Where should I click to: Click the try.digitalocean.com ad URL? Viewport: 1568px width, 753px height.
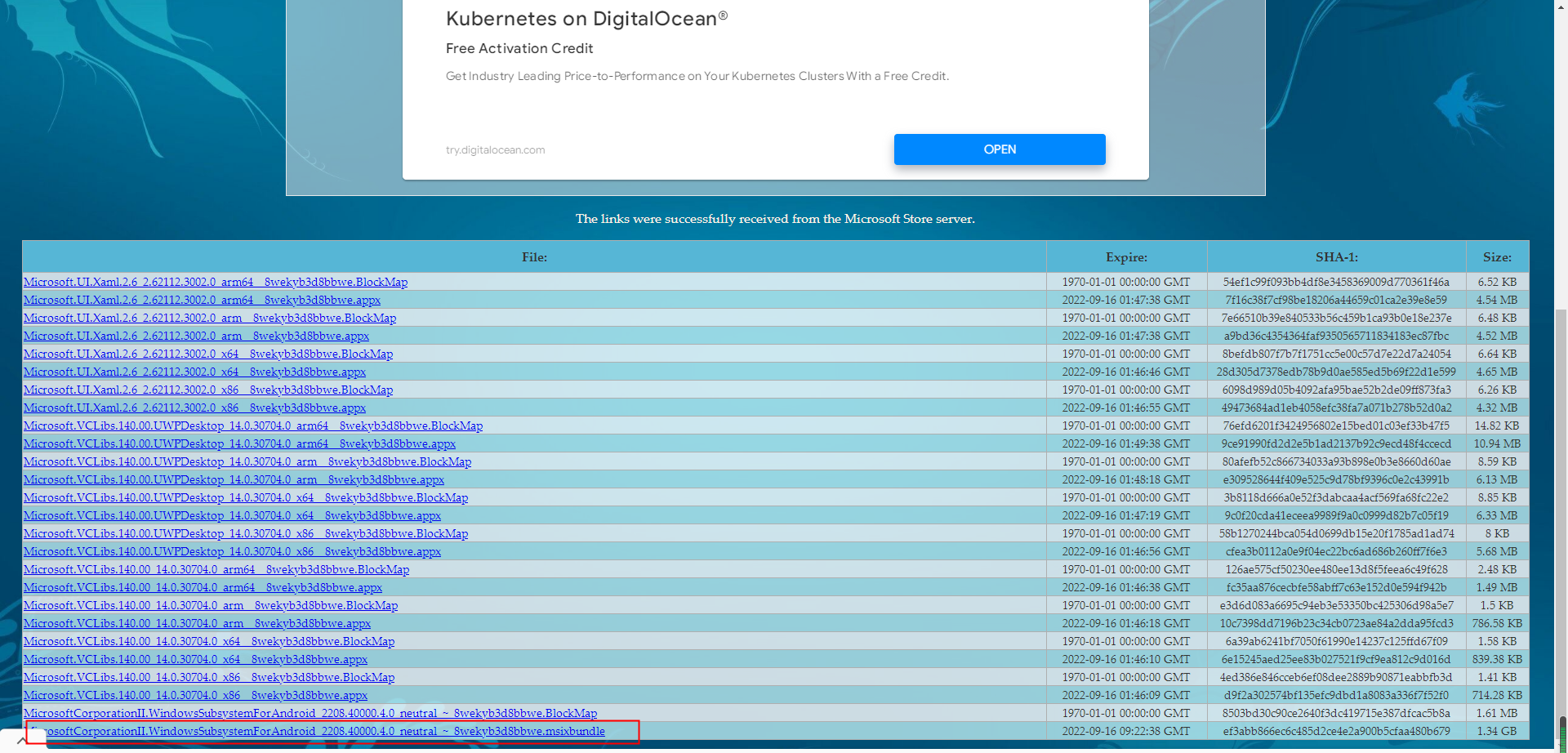coord(495,150)
